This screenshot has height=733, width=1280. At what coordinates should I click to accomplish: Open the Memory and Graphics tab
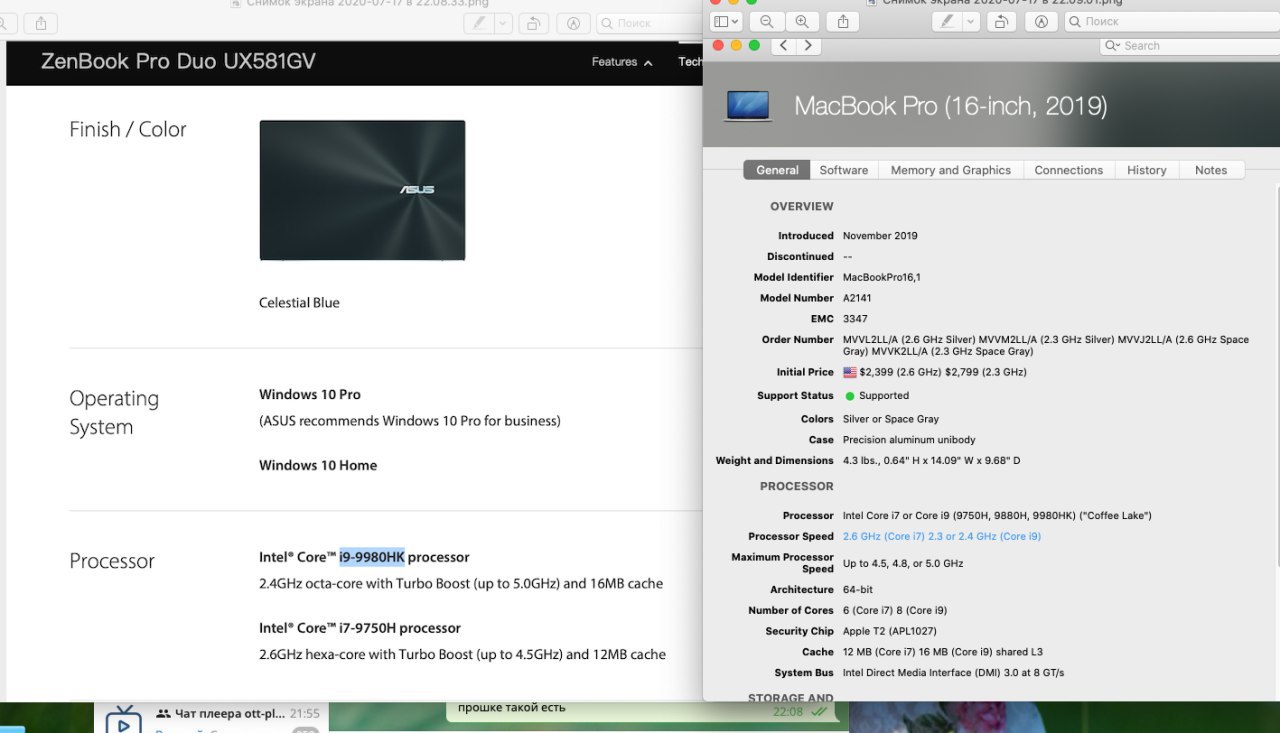click(x=951, y=170)
